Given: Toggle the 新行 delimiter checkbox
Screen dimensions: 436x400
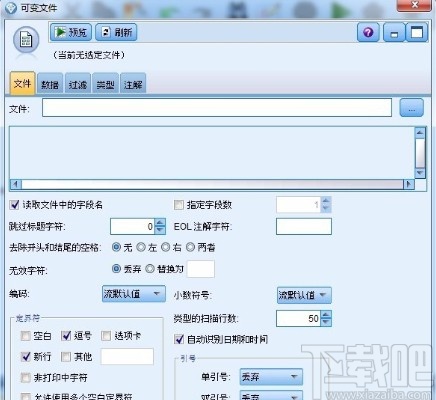Looking at the screenshot, I should click(26, 357).
